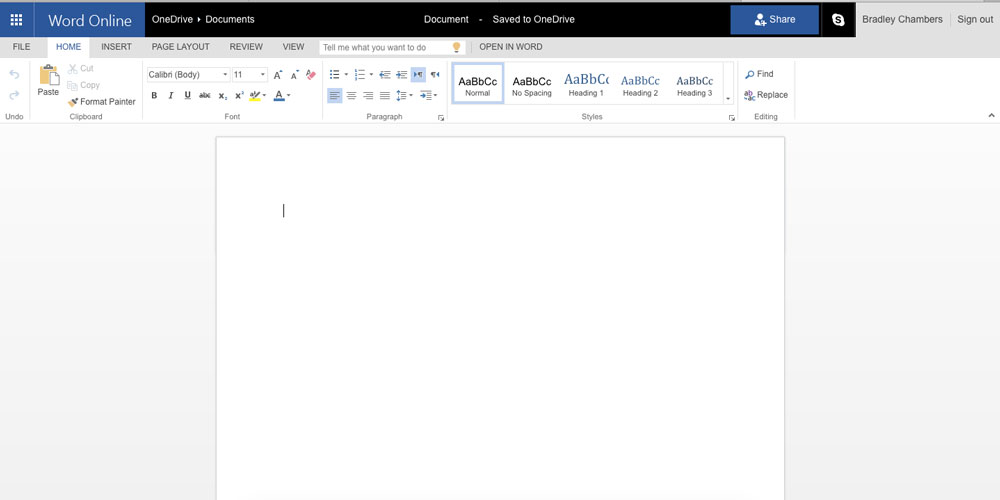Decrease the paragraph indent

click(385, 75)
